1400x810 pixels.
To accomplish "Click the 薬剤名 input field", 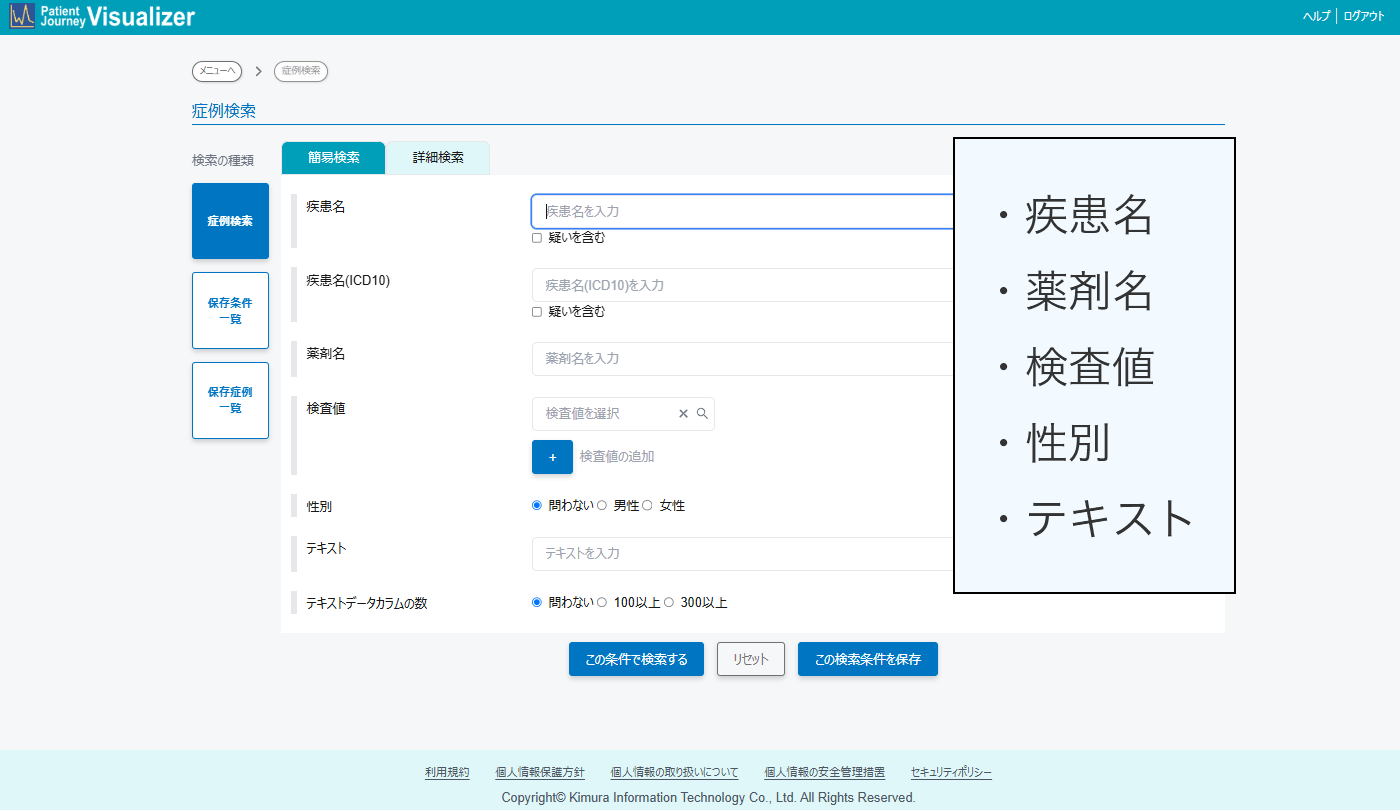I will (740, 359).
